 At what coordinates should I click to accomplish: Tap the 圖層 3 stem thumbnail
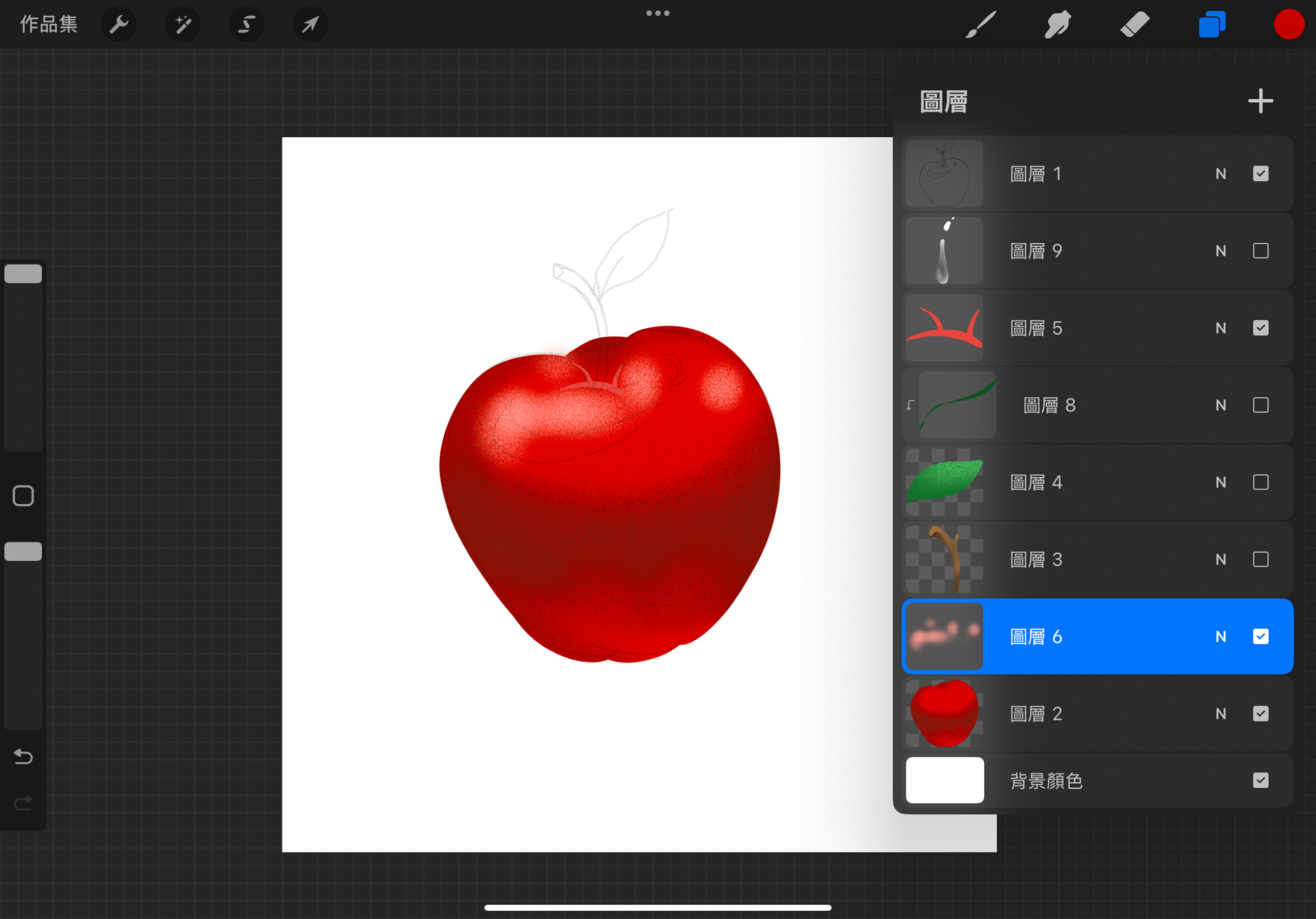click(945, 560)
